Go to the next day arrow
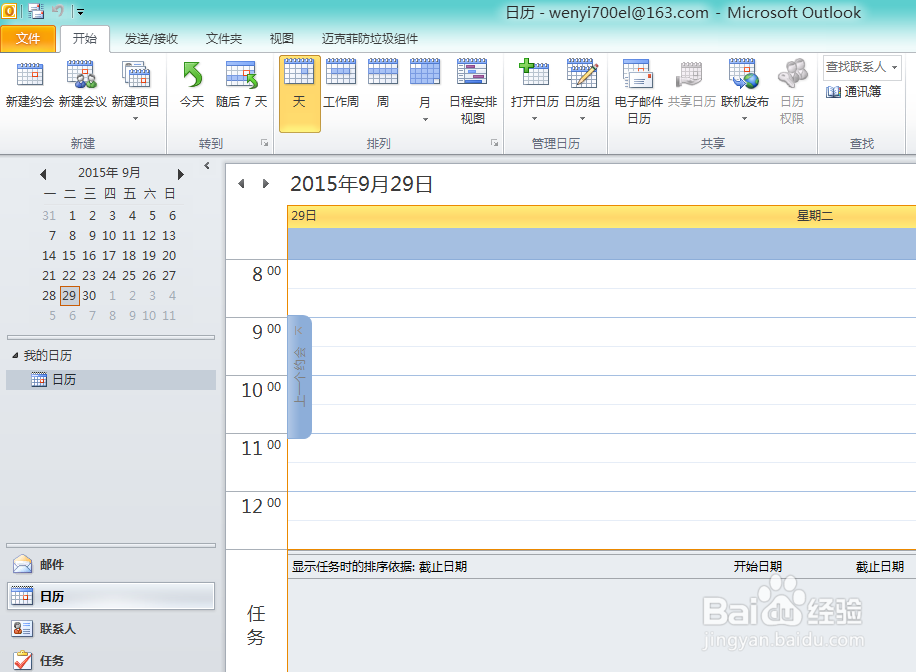The image size is (916, 672). pyautogui.click(x=266, y=183)
